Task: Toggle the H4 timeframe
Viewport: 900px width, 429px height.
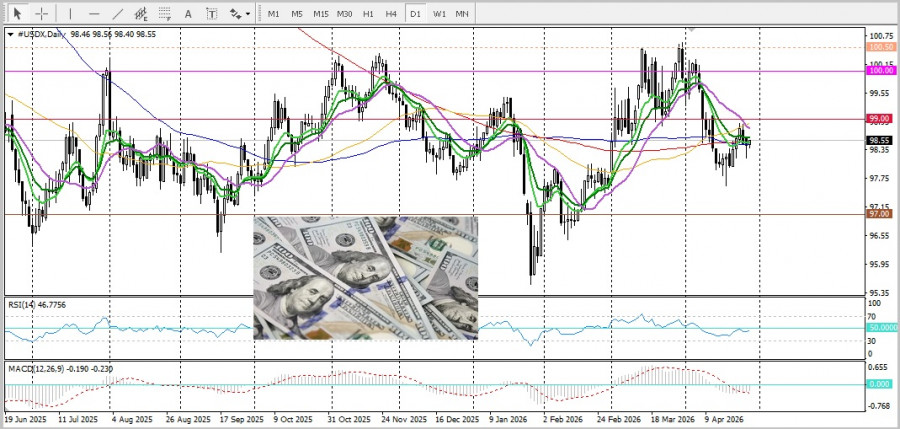Action: tap(391, 14)
